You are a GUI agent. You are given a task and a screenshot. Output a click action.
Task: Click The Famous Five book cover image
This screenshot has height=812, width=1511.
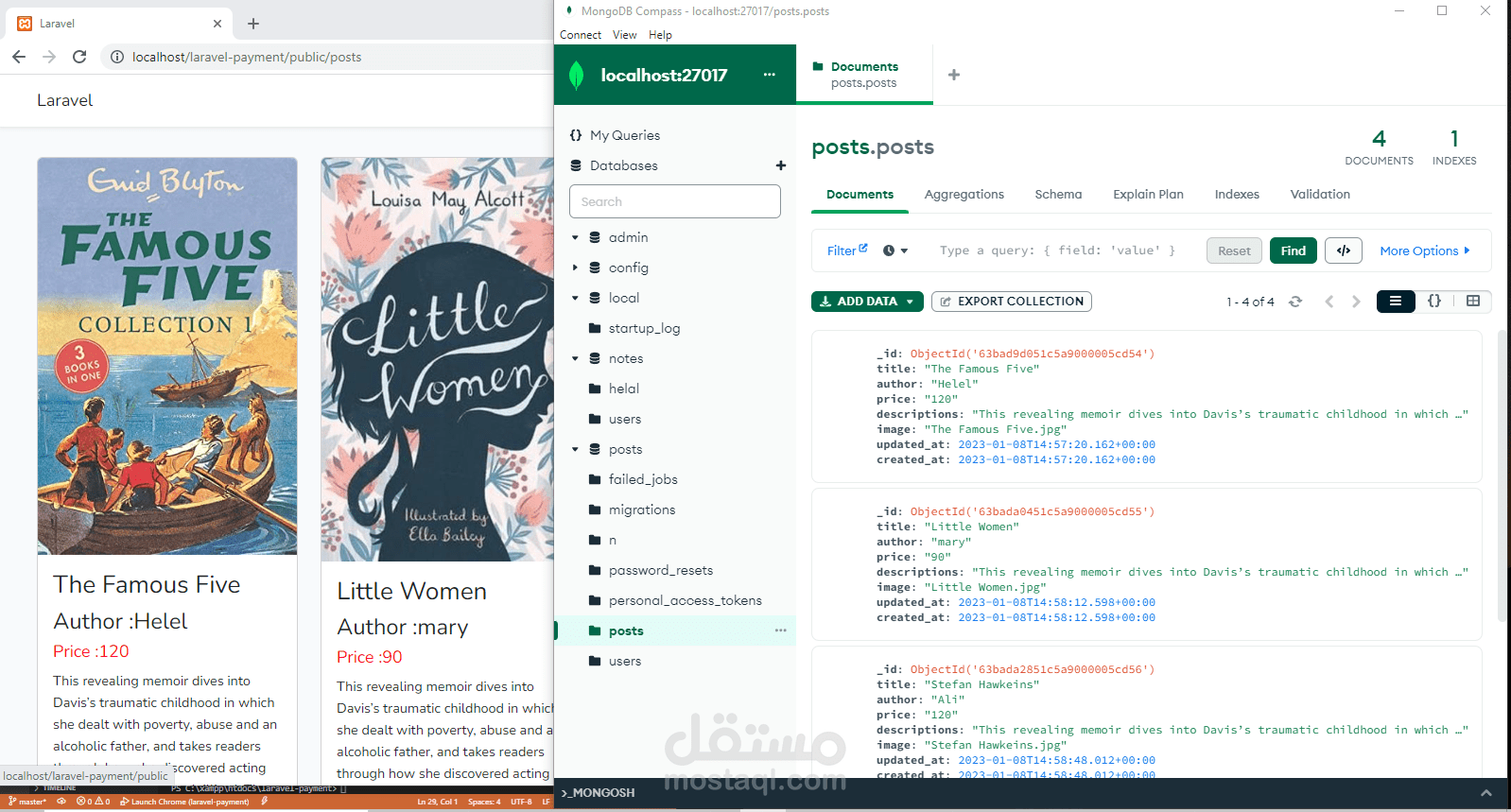click(x=167, y=356)
